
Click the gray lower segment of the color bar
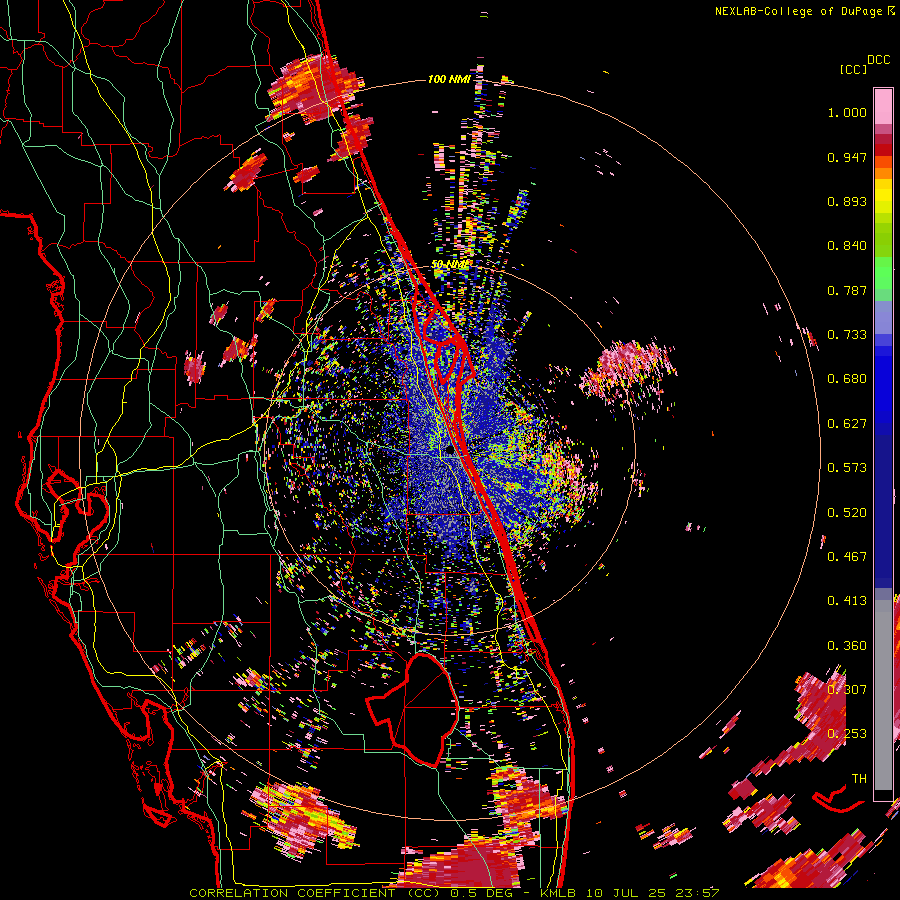[x=883, y=695]
